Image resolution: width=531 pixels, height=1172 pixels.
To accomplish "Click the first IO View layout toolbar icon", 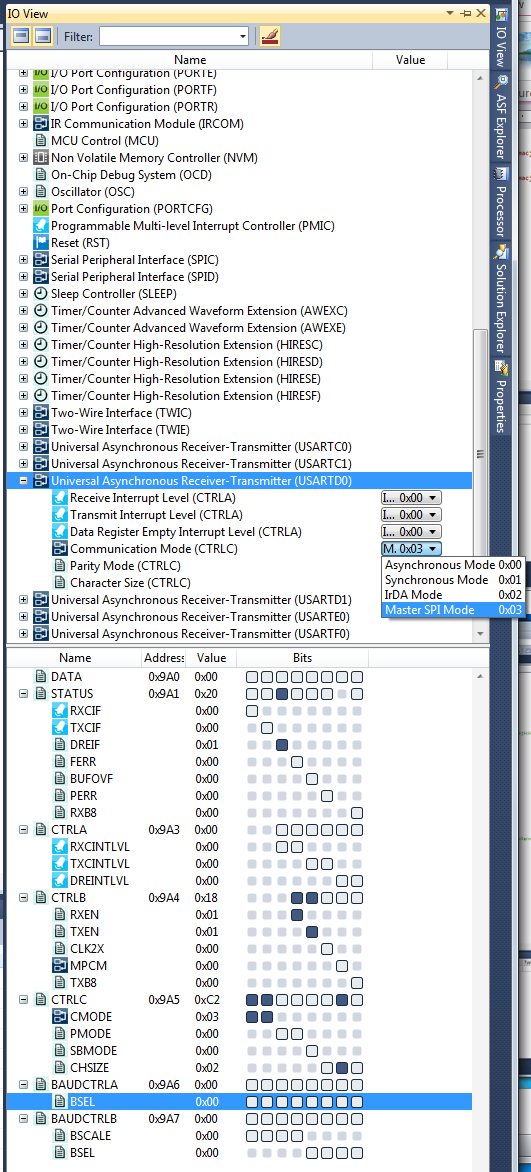I will click(21, 36).
